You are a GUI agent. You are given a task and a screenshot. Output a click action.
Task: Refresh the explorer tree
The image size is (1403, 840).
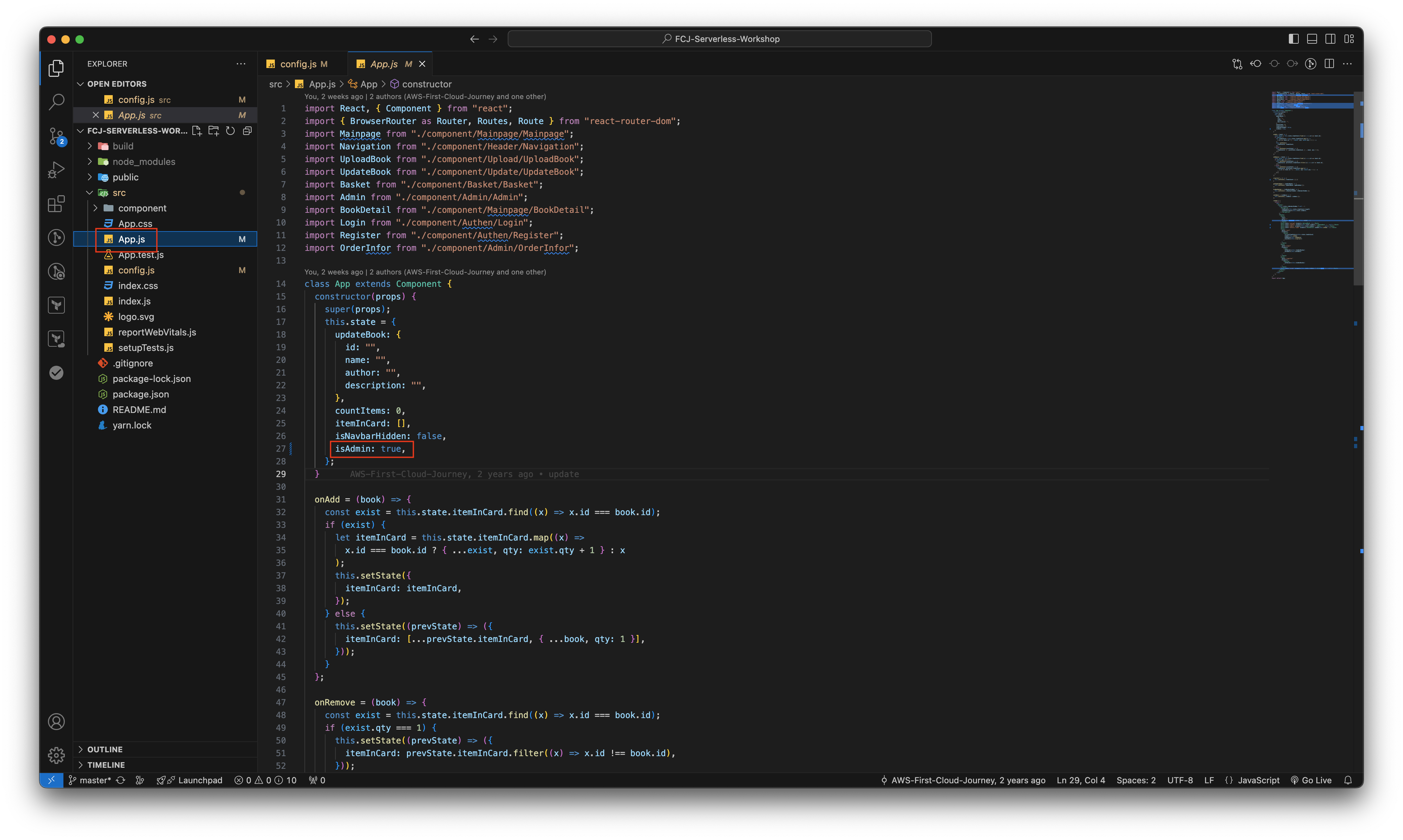[230, 131]
